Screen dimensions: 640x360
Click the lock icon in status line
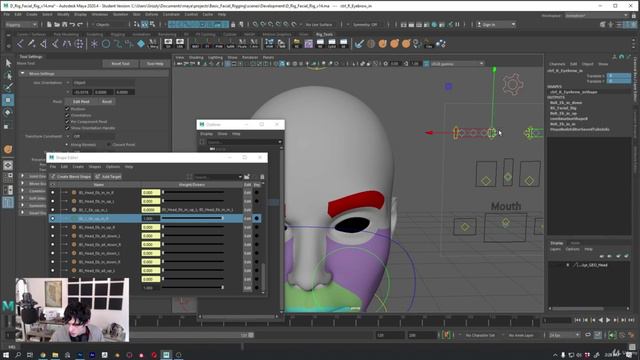click(233, 24)
